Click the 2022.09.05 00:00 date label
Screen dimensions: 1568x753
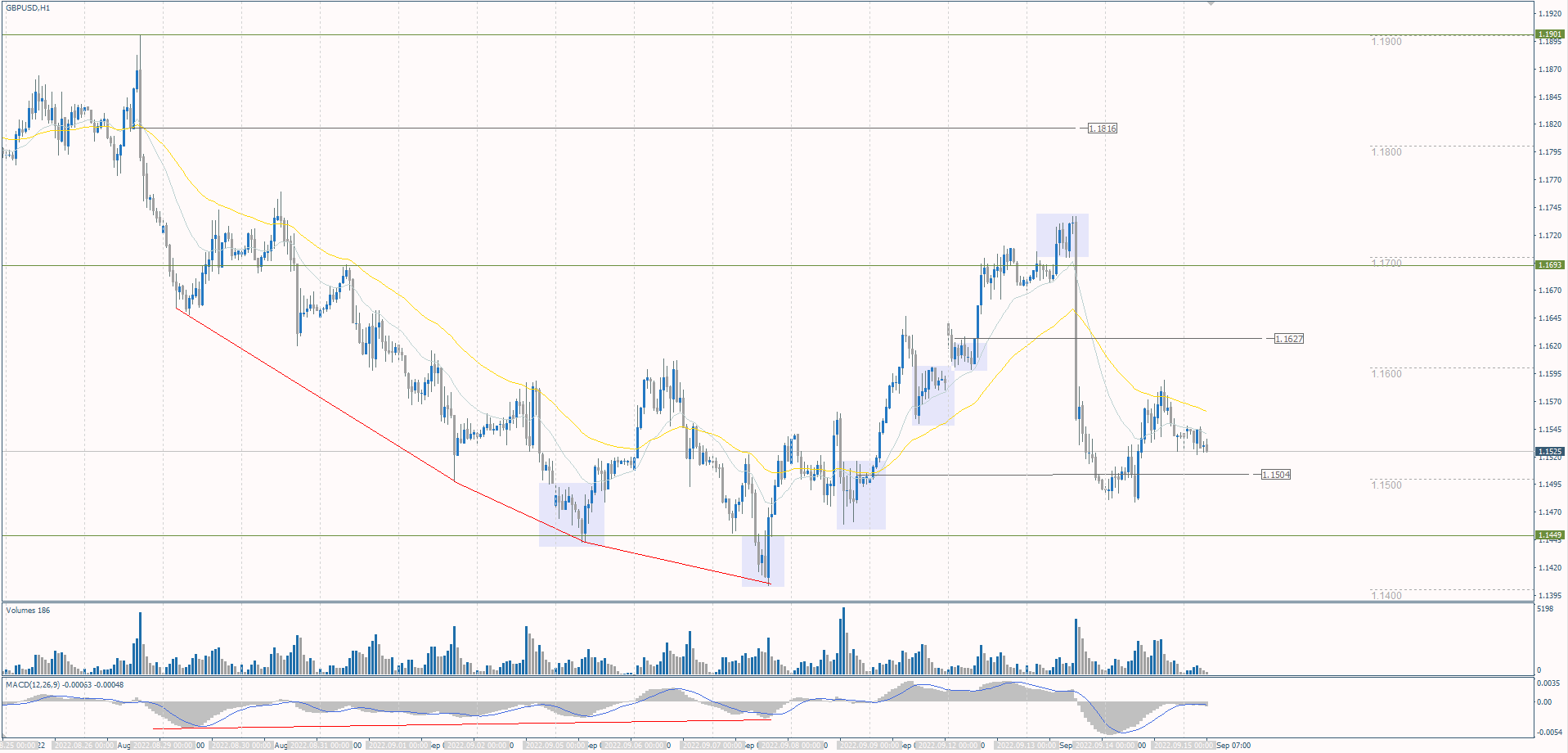(556, 746)
